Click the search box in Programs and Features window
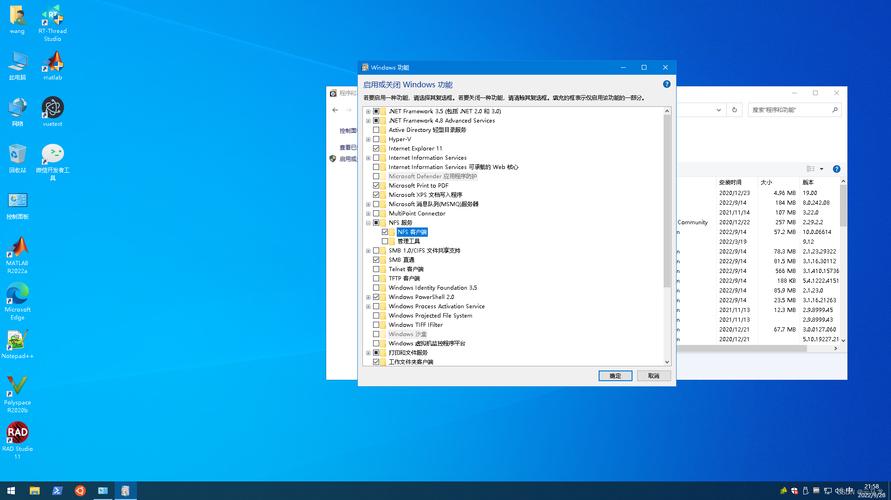Viewport: 891px width, 500px height. tap(794, 110)
